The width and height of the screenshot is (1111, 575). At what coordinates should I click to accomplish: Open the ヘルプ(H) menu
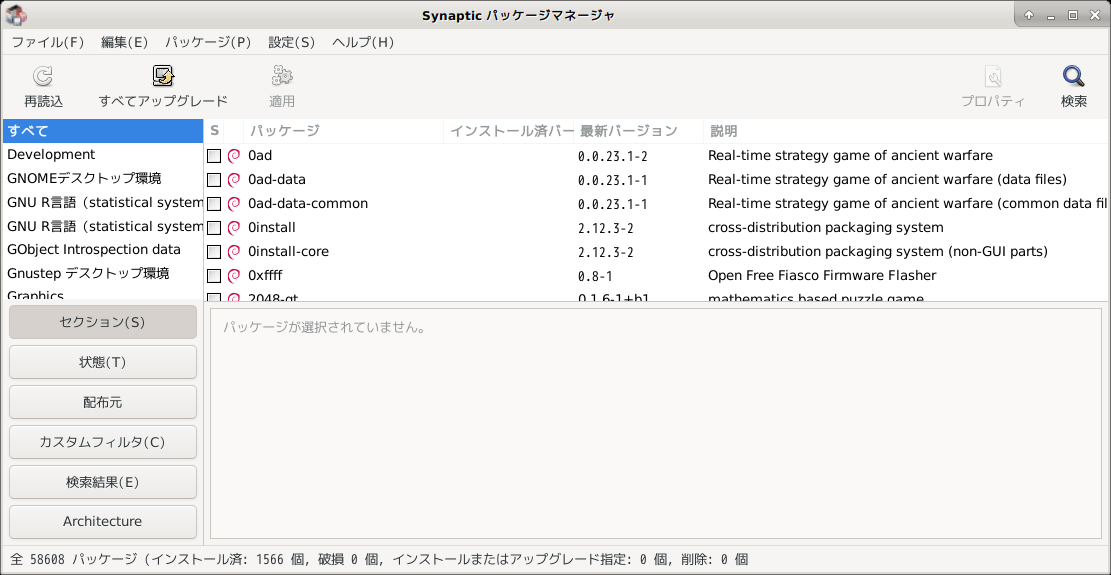point(363,42)
